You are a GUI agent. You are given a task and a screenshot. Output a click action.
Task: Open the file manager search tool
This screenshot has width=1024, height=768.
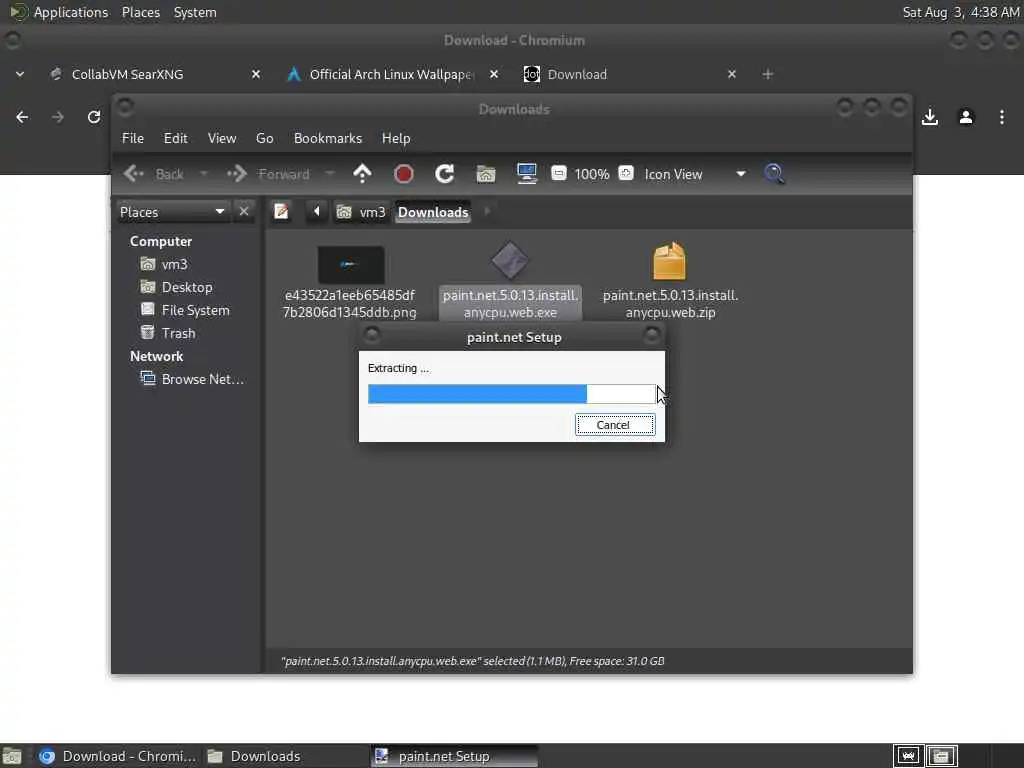(775, 174)
